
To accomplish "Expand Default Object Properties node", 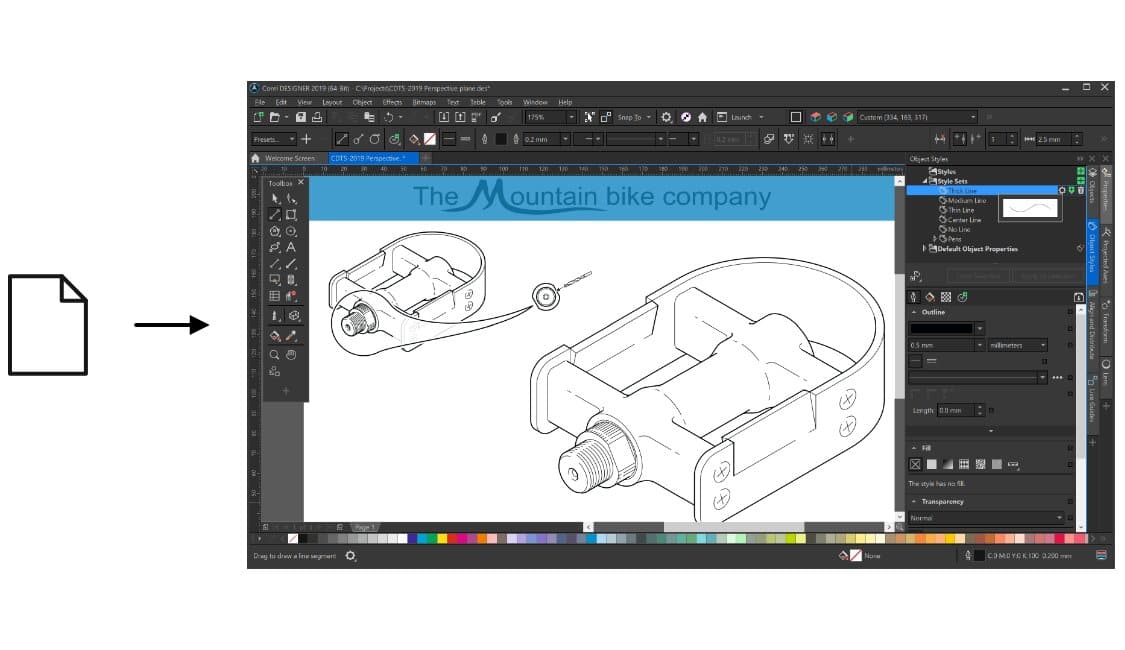I will (925, 249).
